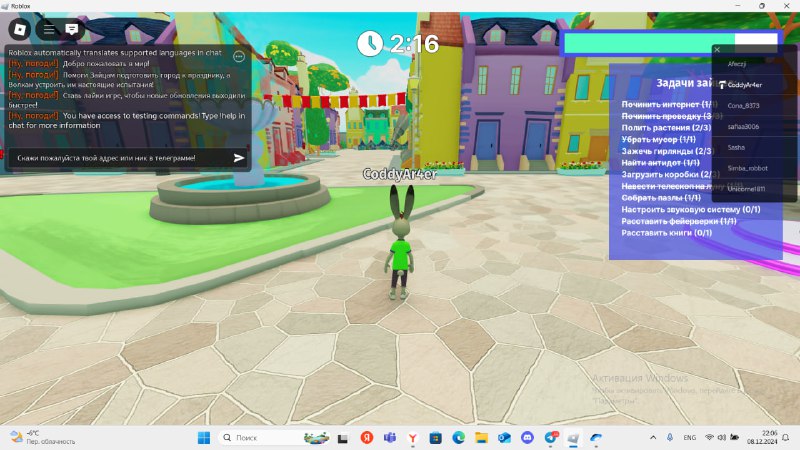Open Telegram from taskbar

(x=551, y=438)
